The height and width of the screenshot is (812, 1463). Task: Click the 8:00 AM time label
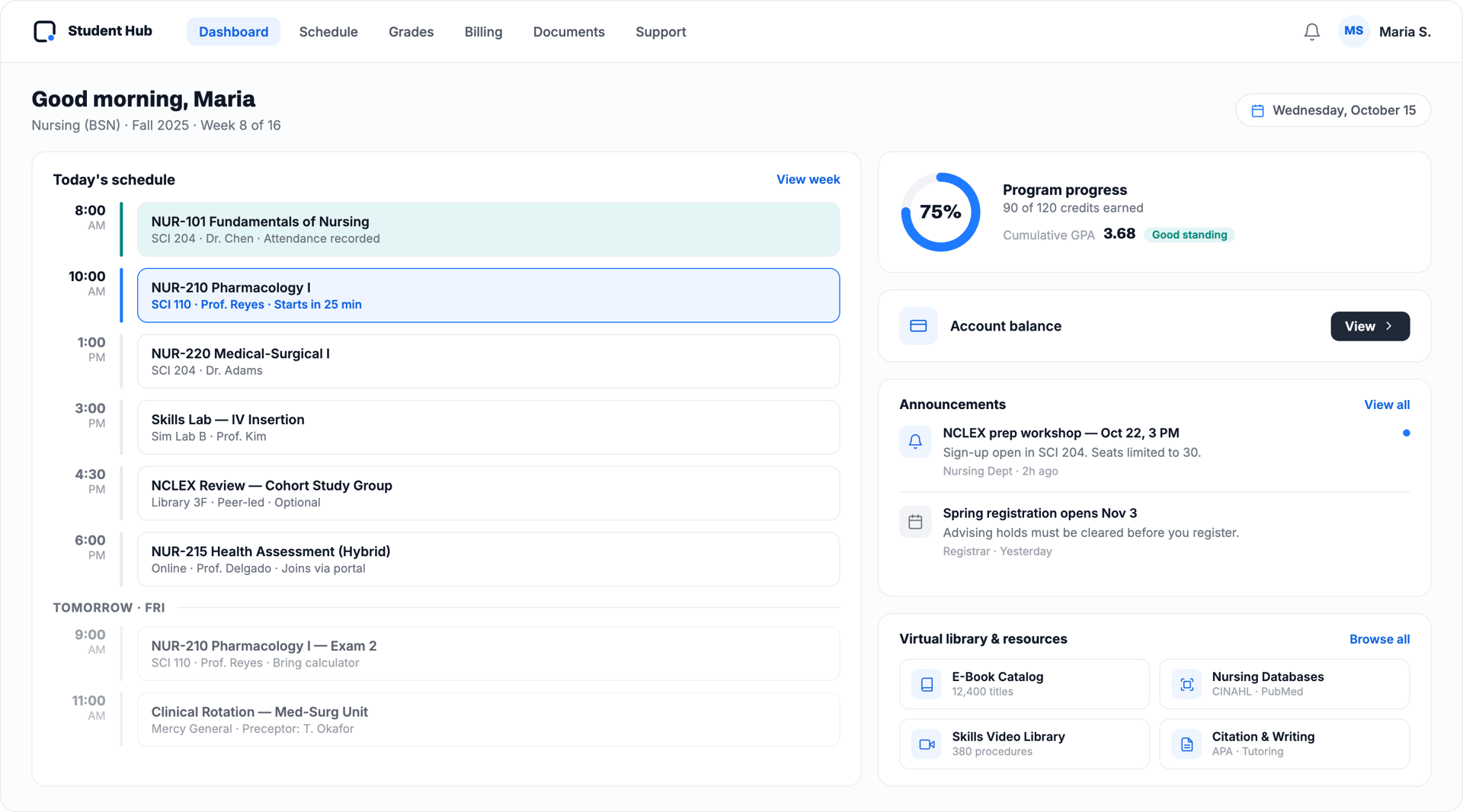point(90,217)
